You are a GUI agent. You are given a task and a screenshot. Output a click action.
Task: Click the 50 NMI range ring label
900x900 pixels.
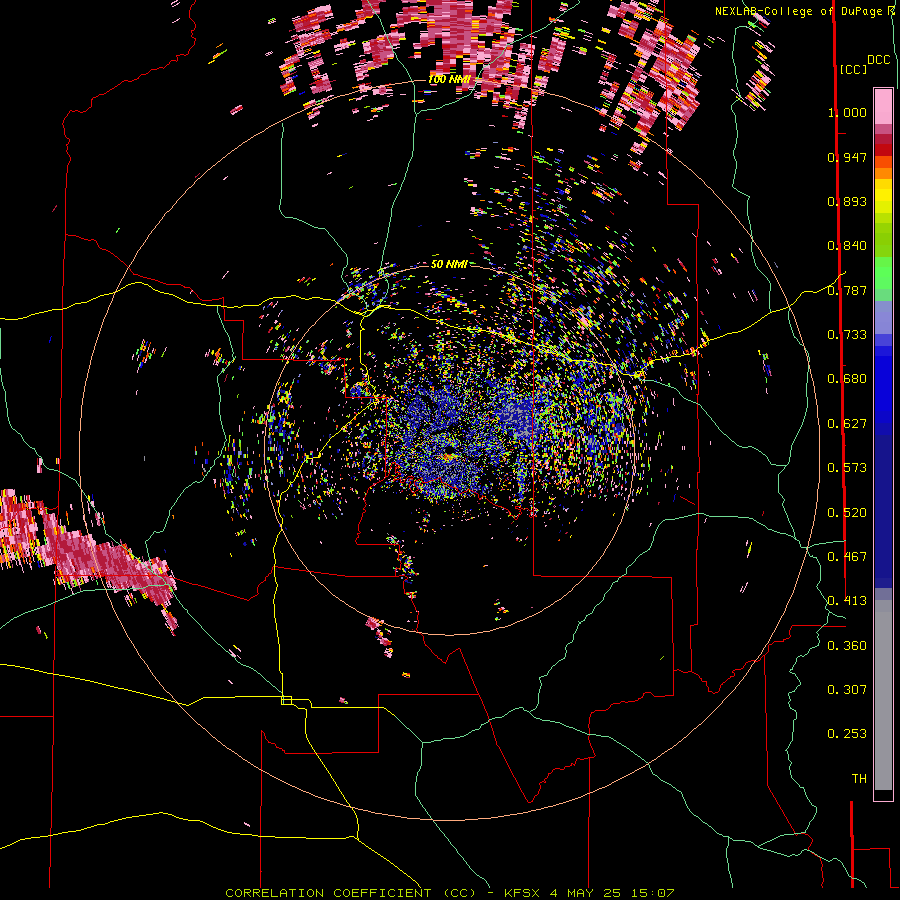449,264
